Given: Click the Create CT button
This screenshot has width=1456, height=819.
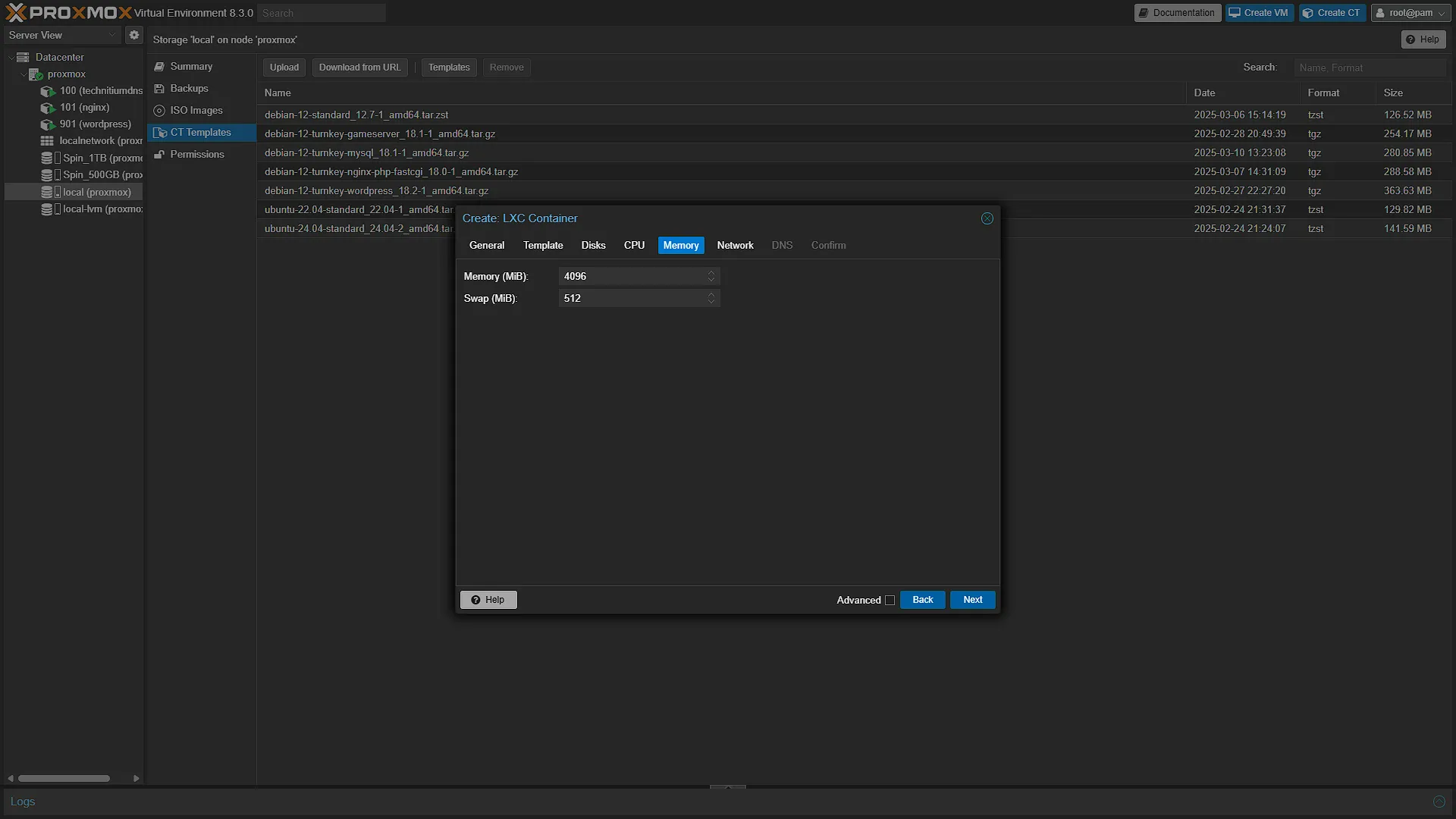Looking at the screenshot, I should (1332, 13).
